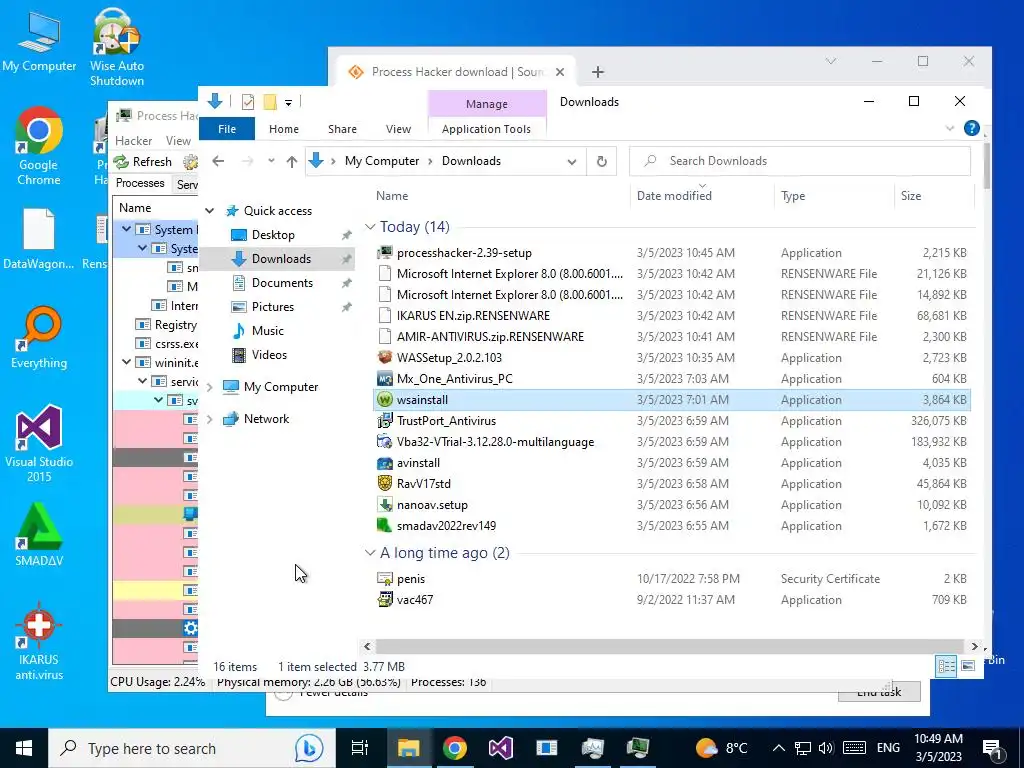Switch to details view icon
The height and width of the screenshot is (768, 1024).
pyautogui.click(x=946, y=666)
